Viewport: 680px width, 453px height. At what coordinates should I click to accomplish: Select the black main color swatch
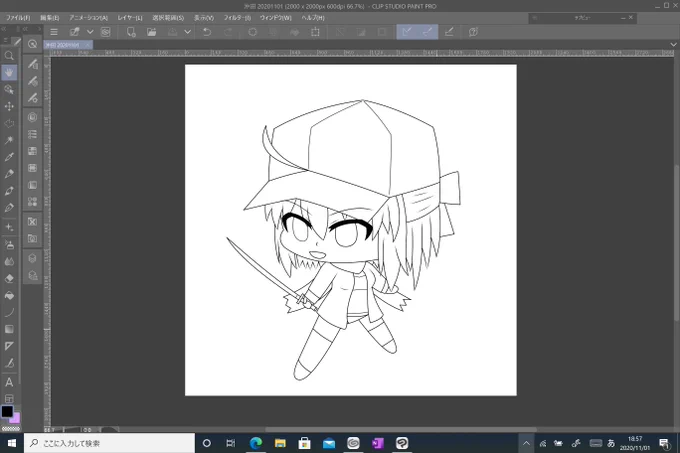(7, 411)
